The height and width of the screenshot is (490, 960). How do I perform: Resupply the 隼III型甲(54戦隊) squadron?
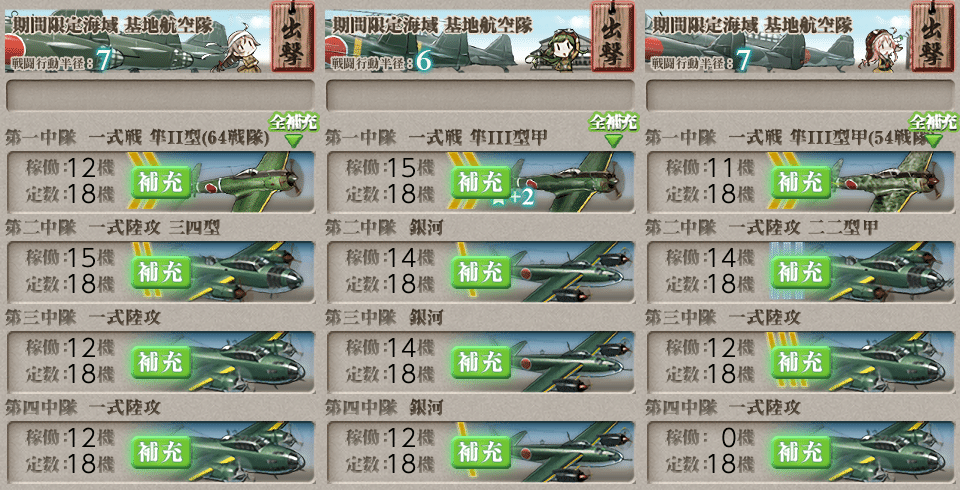pyautogui.click(x=801, y=182)
